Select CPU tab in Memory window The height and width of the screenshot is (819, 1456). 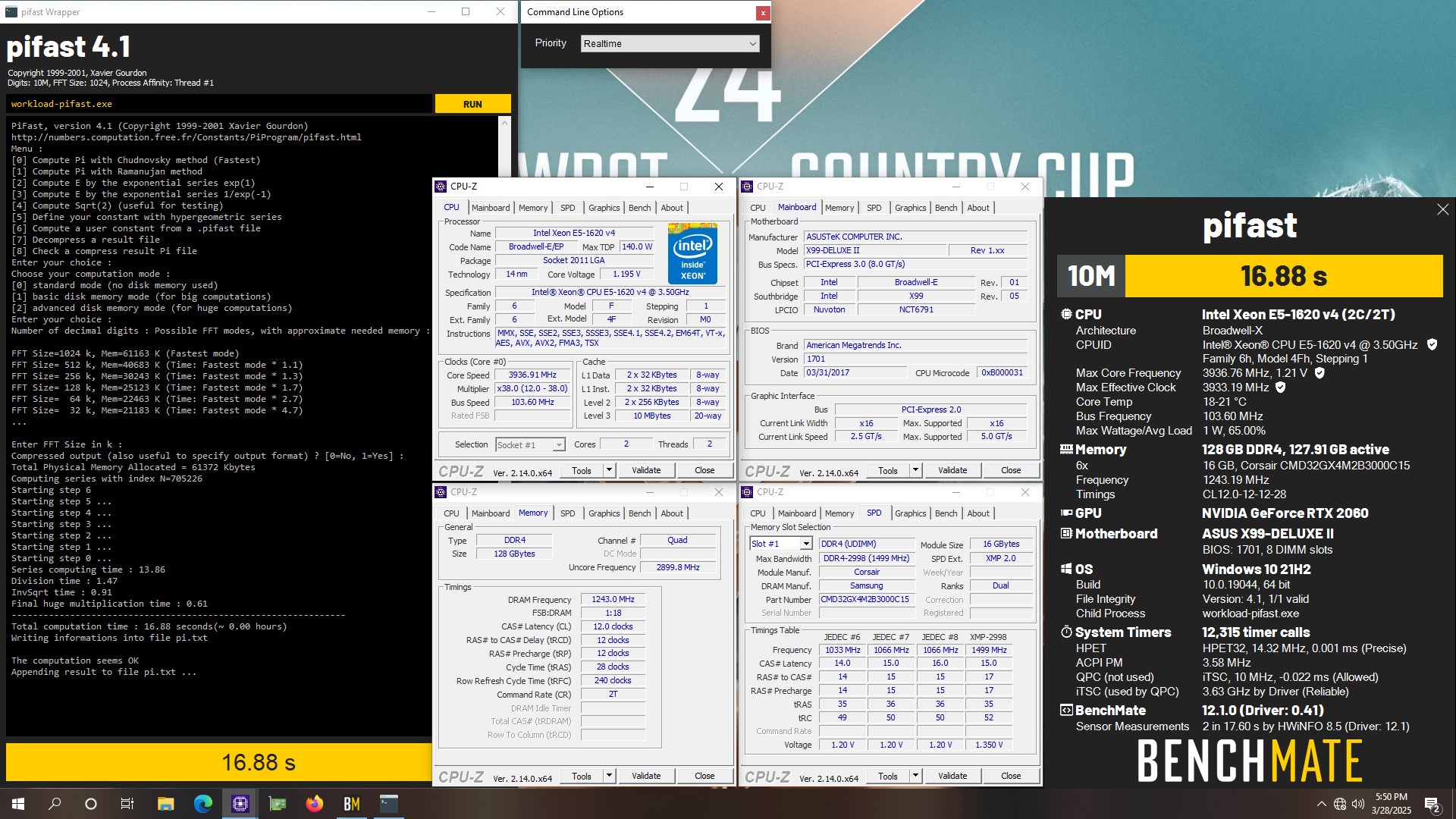(x=451, y=513)
